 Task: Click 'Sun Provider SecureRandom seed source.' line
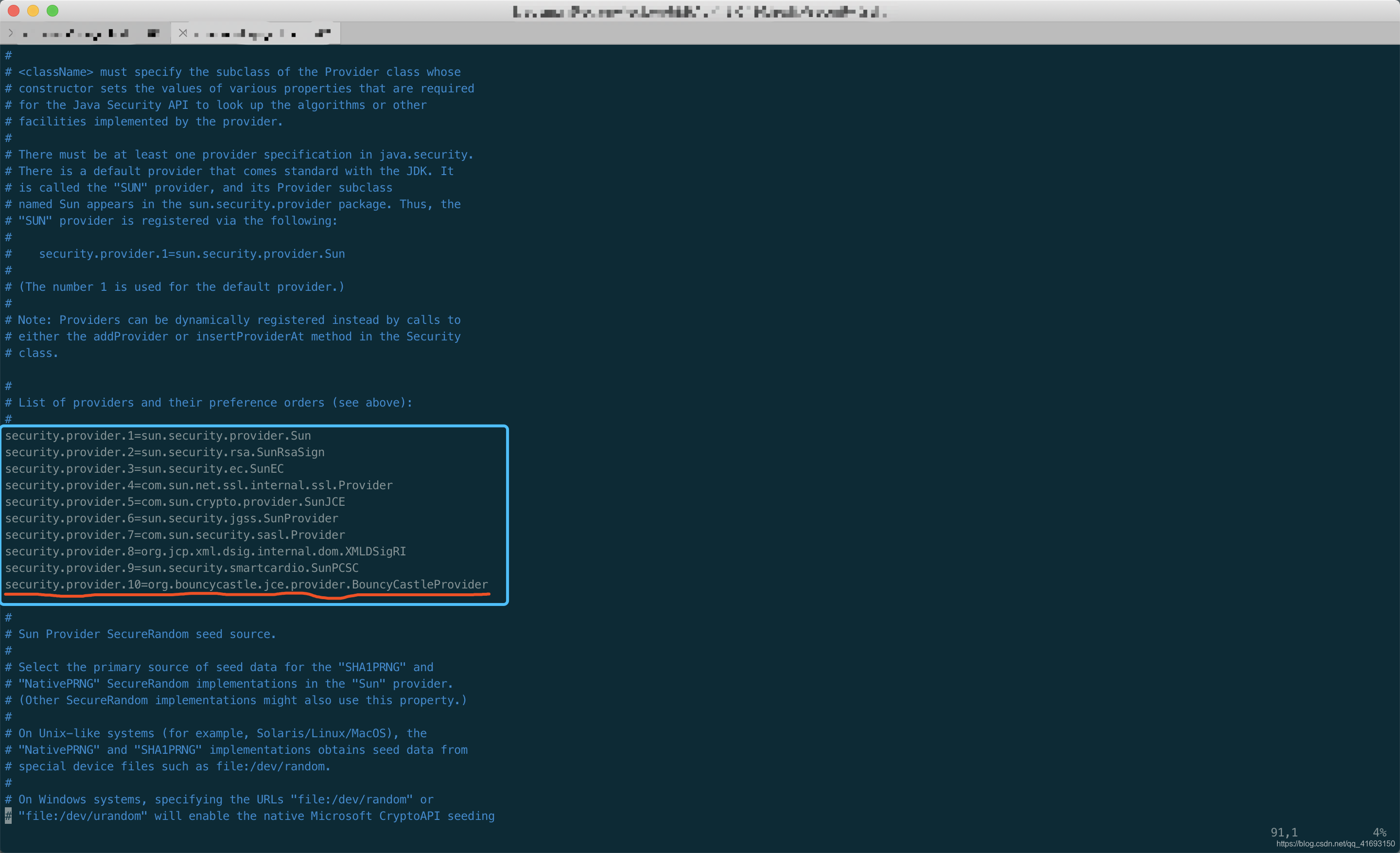140,634
